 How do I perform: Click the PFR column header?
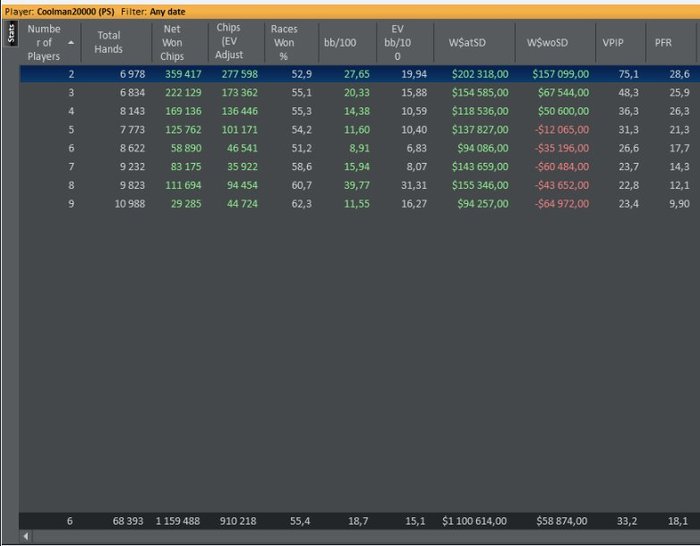tap(663, 42)
